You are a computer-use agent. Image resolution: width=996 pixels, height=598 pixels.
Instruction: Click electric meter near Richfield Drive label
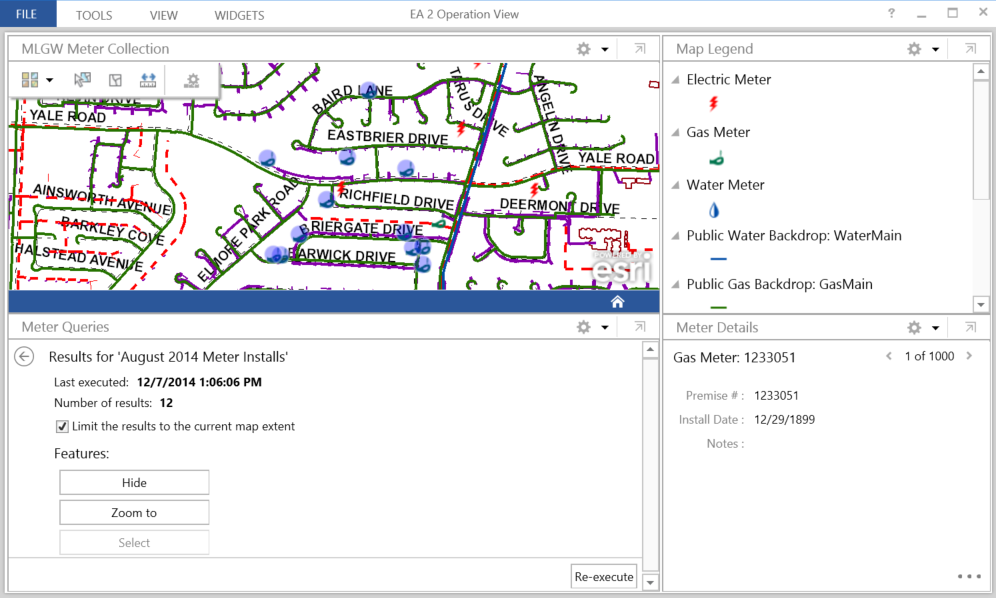coord(342,188)
